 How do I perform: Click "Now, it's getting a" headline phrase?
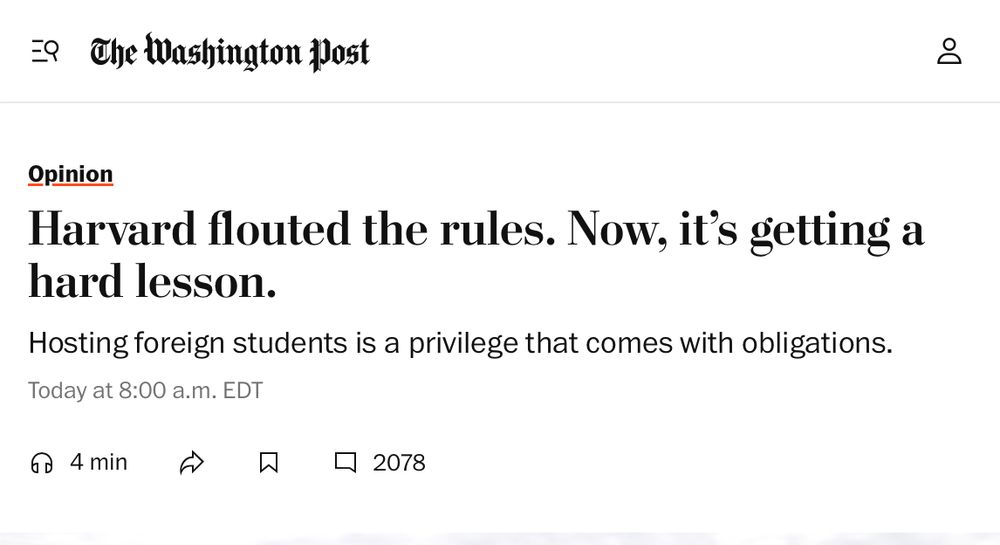pyautogui.click(x=746, y=230)
